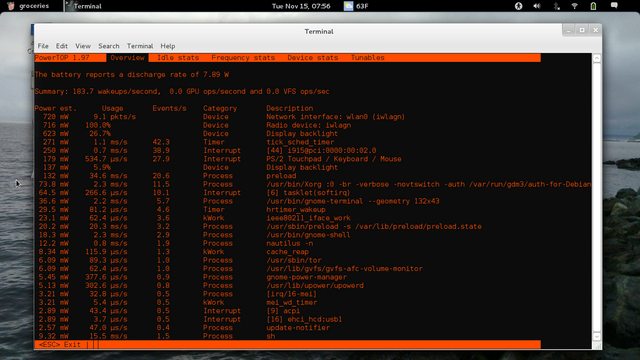Select the Overview tab in PowerTOP

127,58
